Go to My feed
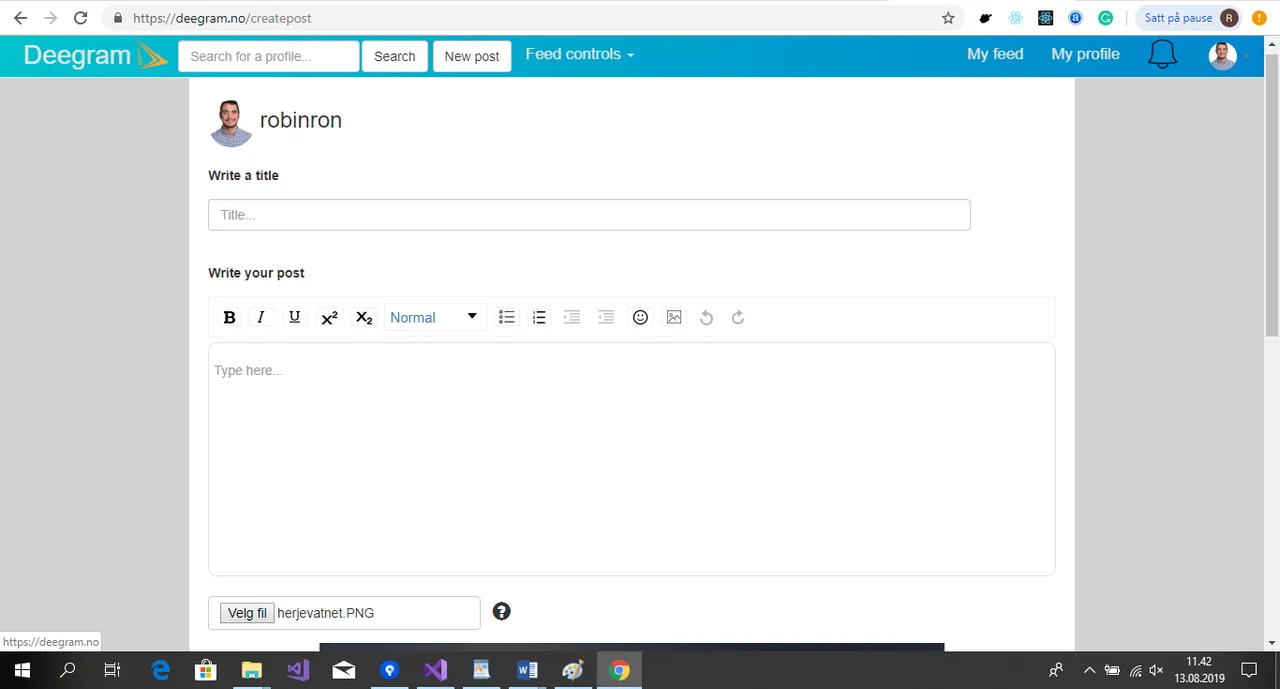Image resolution: width=1280 pixels, height=689 pixels. 995,54
